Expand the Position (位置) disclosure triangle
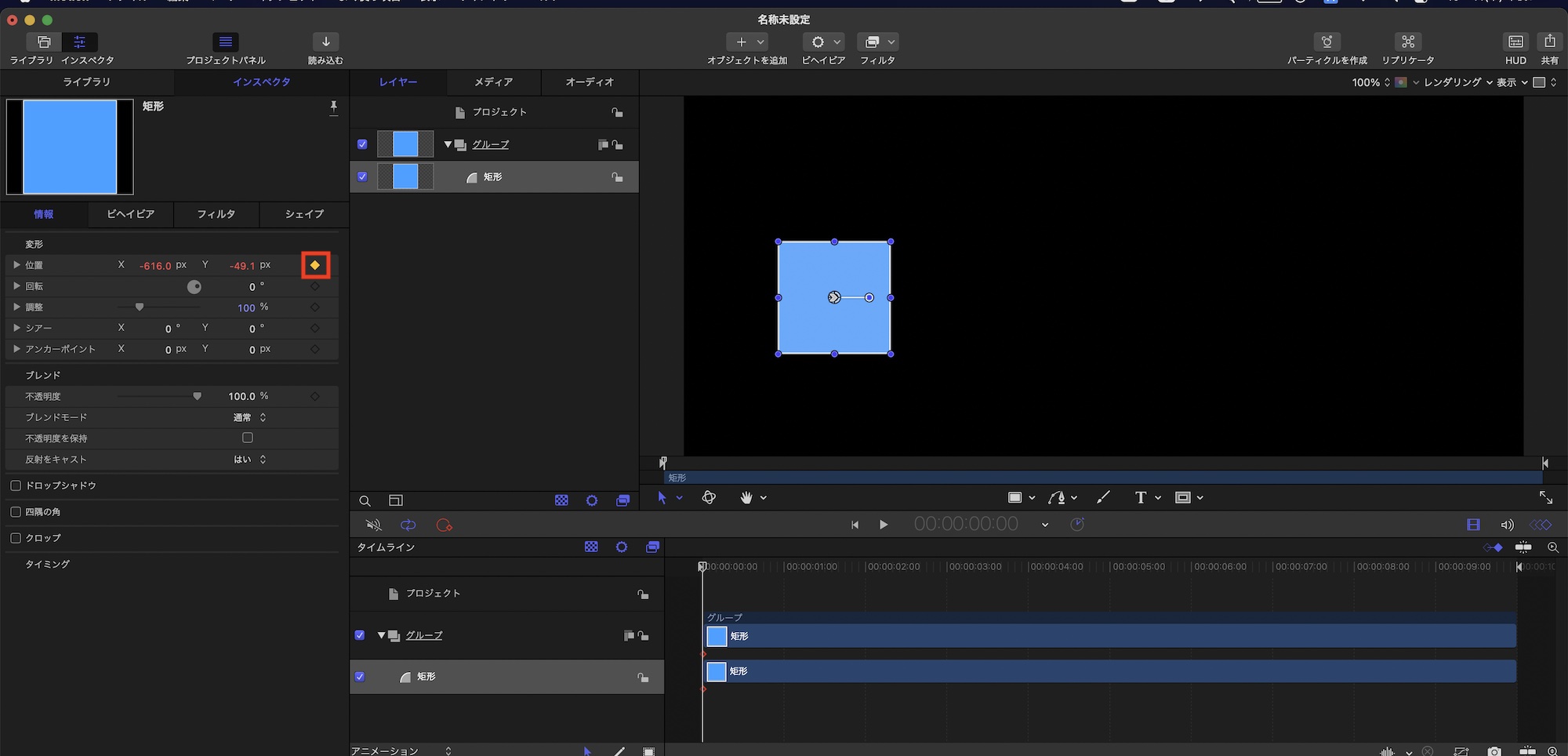 pos(16,265)
